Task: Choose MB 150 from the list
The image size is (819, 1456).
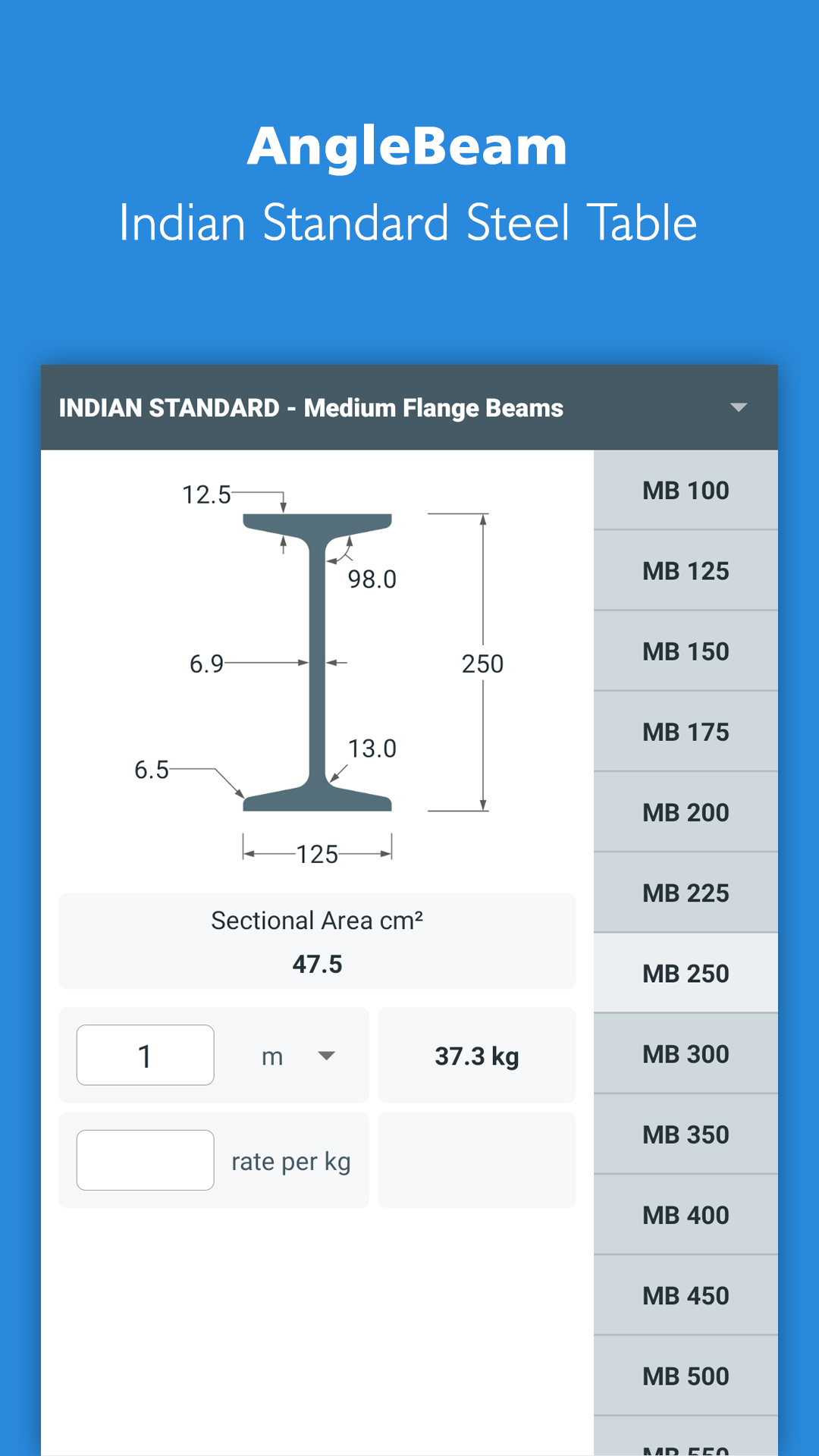Action: pyautogui.click(x=685, y=651)
